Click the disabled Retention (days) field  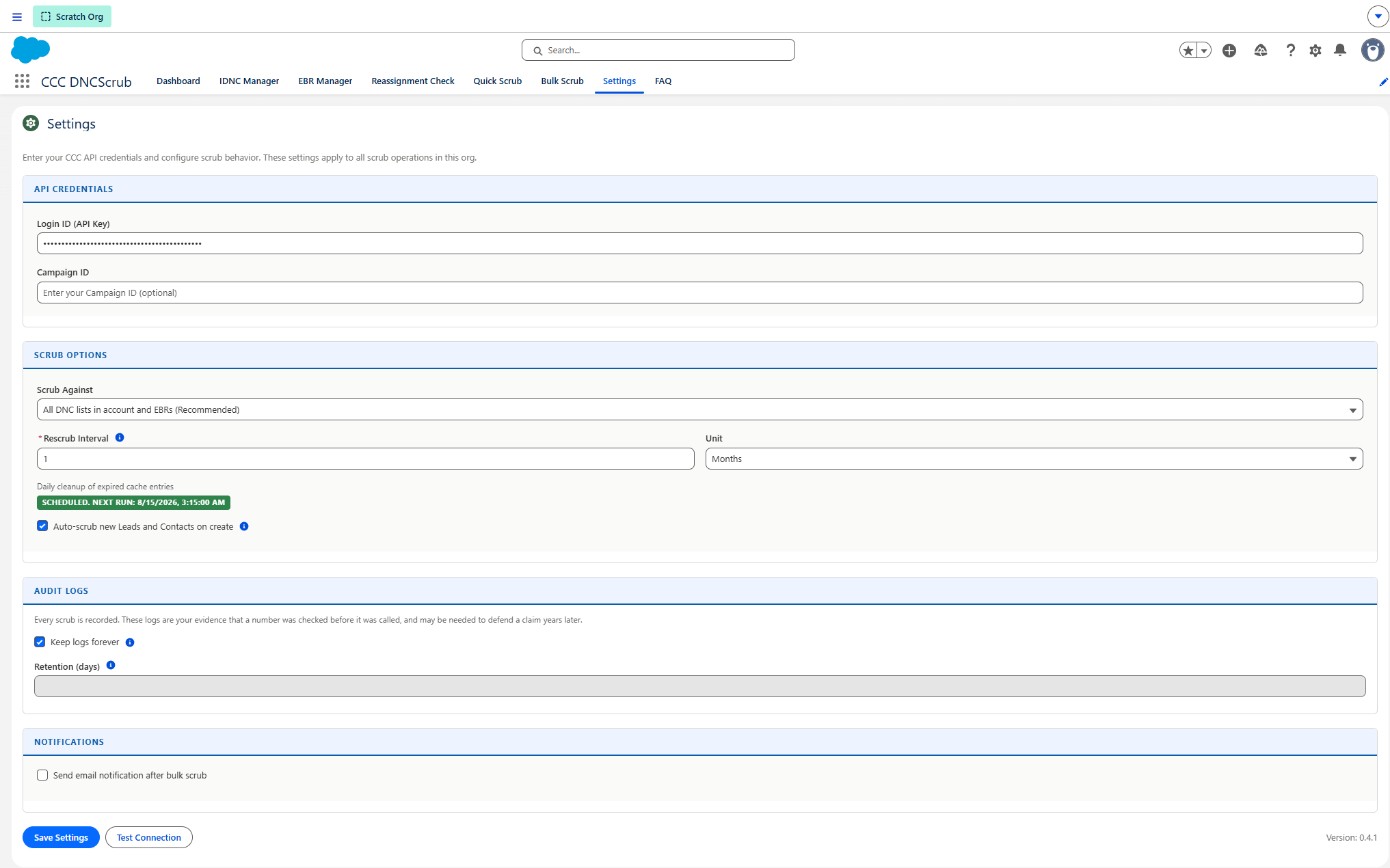point(699,686)
